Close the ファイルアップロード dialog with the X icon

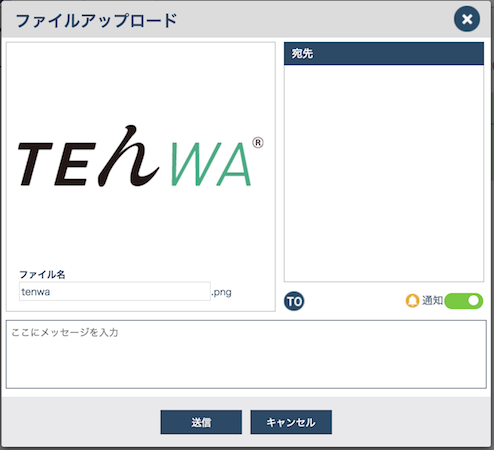click(467, 19)
